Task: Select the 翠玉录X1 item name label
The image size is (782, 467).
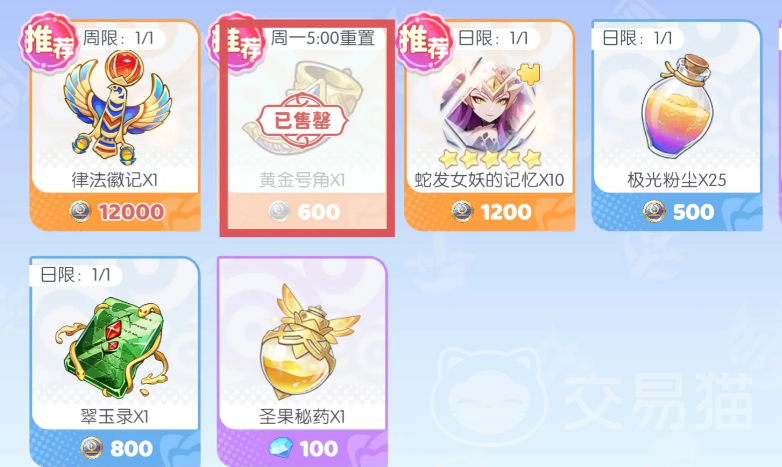Action: (115, 416)
